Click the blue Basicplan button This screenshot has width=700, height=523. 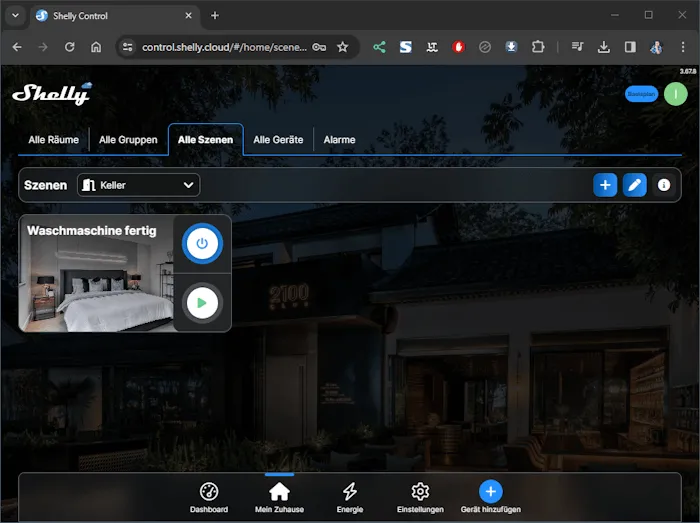pos(641,94)
